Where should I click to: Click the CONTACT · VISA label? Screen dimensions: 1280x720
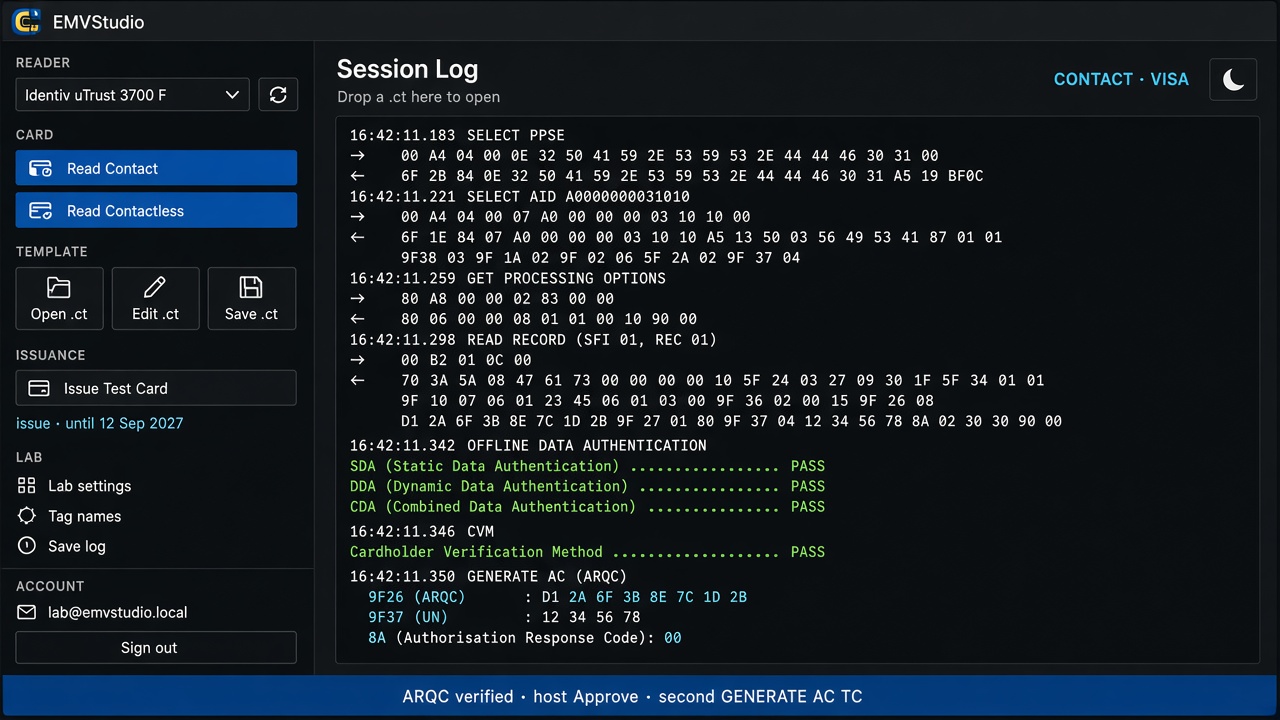(x=1121, y=79)
